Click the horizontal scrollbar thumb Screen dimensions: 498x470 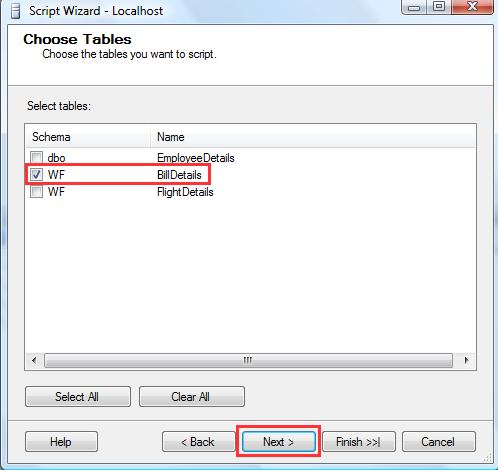tap(248, 360)
